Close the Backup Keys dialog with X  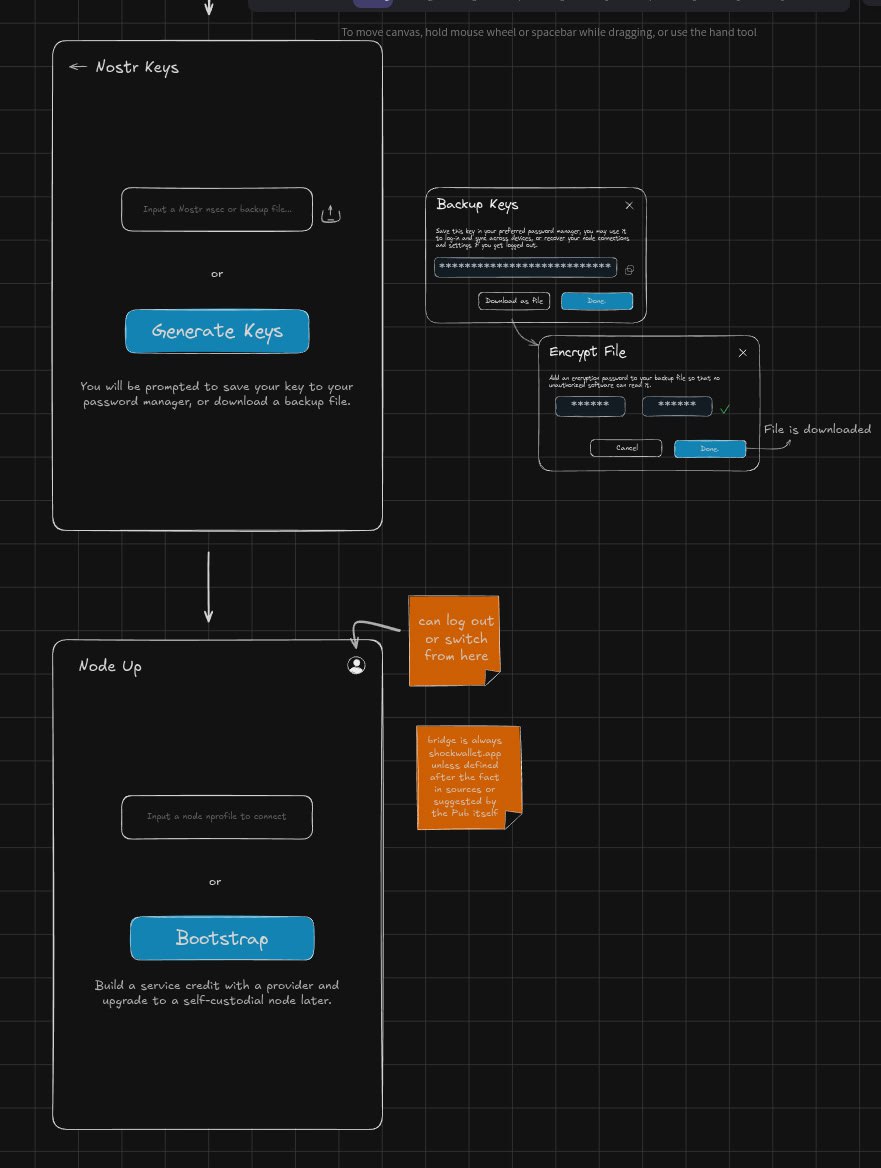click(629, 205)
